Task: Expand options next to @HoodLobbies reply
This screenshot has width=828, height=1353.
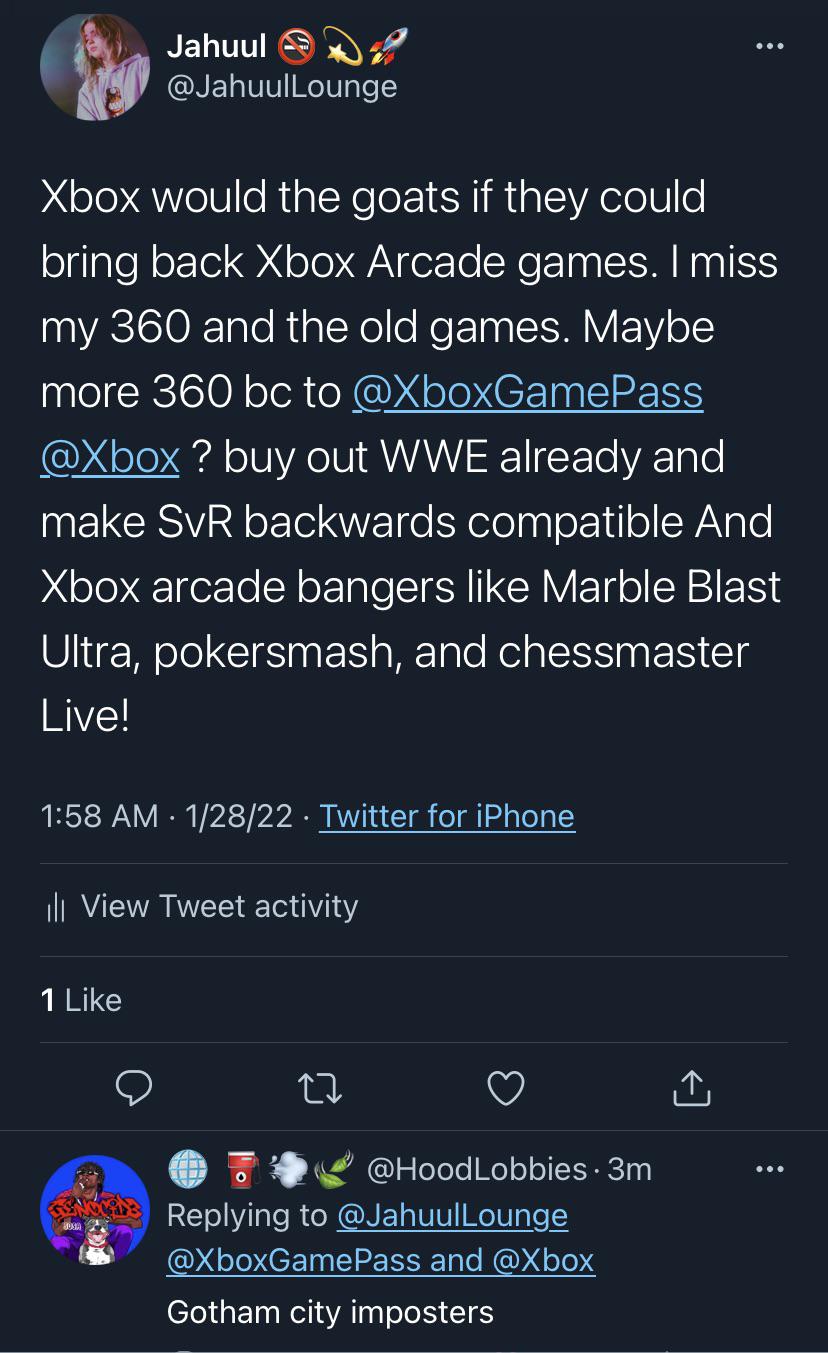Action: tap(770, 1168)
